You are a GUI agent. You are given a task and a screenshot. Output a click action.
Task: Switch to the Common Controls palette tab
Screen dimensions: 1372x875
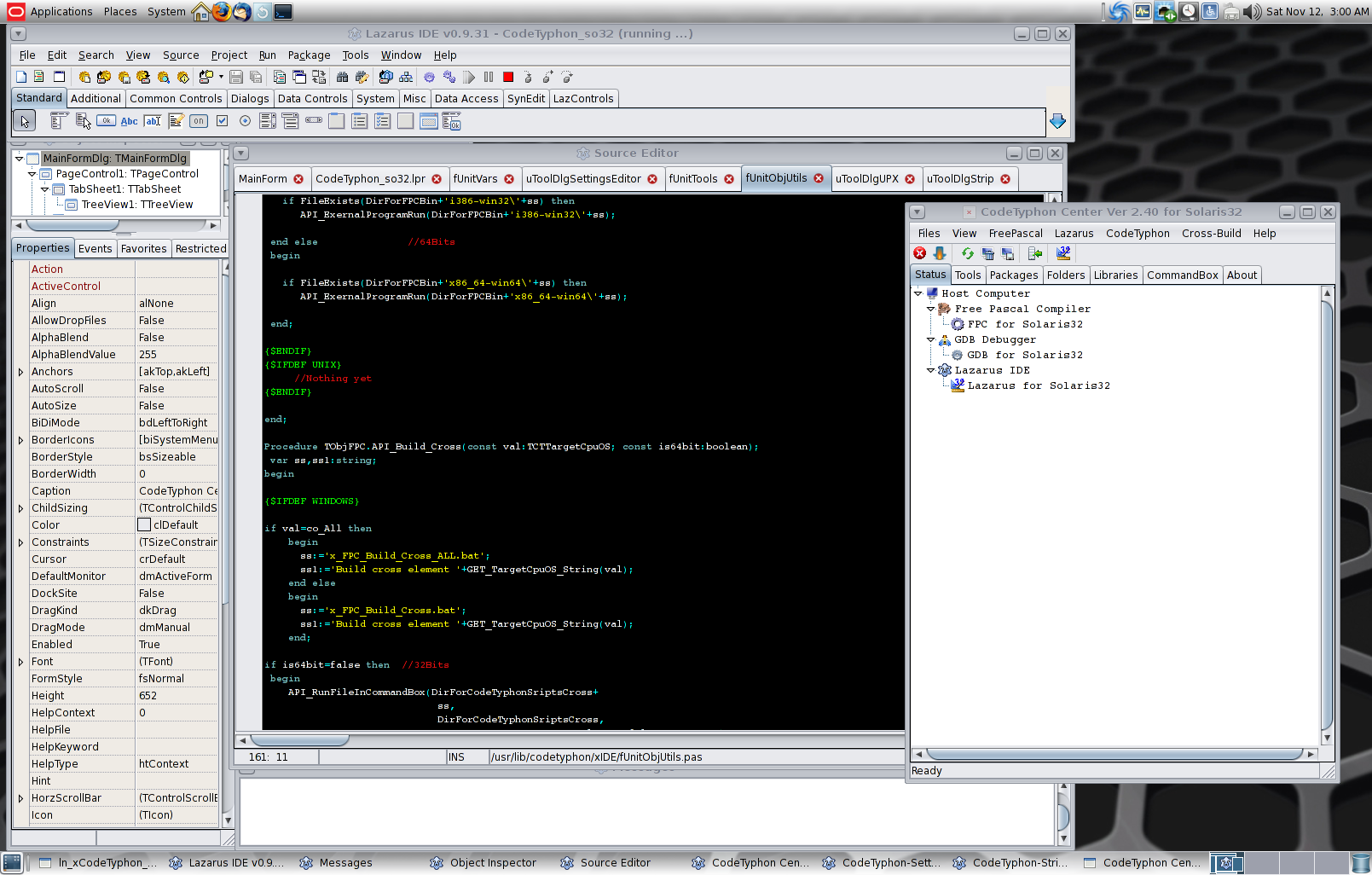tap(176, 99)
